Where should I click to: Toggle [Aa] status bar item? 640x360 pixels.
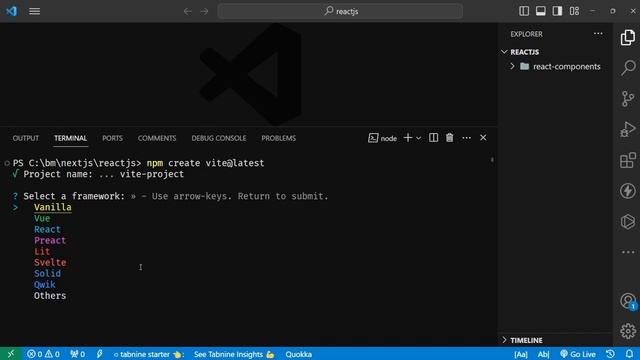pos(521,354)
